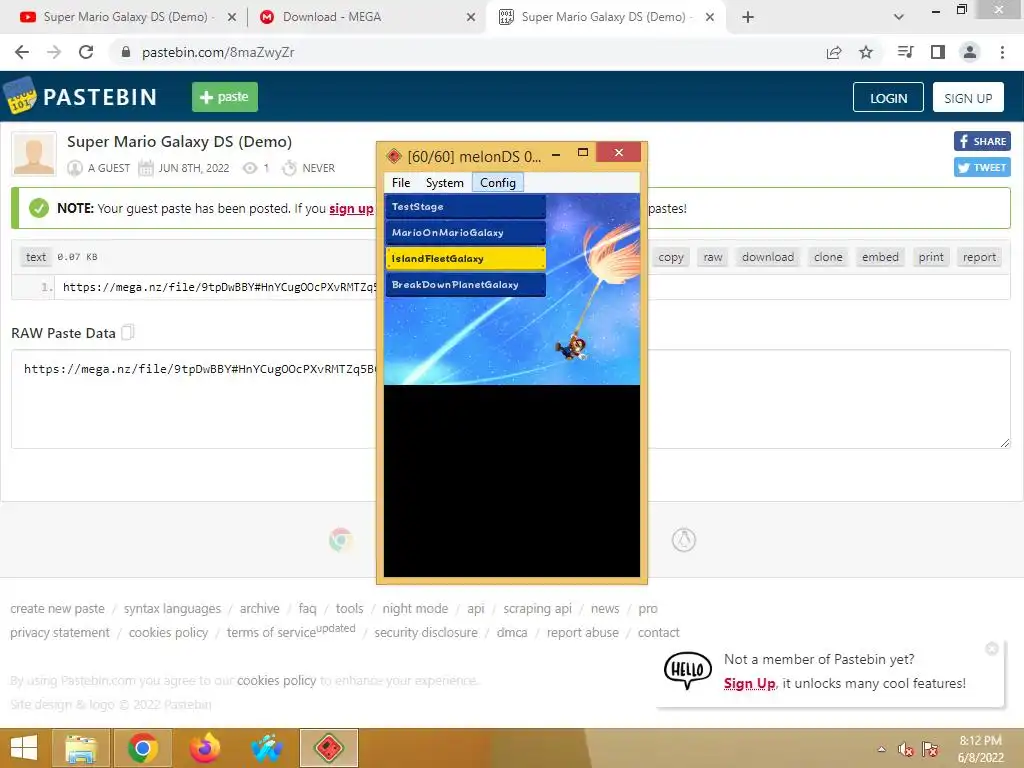Click the muted volume icon in system tray
This screenshot has width=1024, height=768.
pos(905,749)
